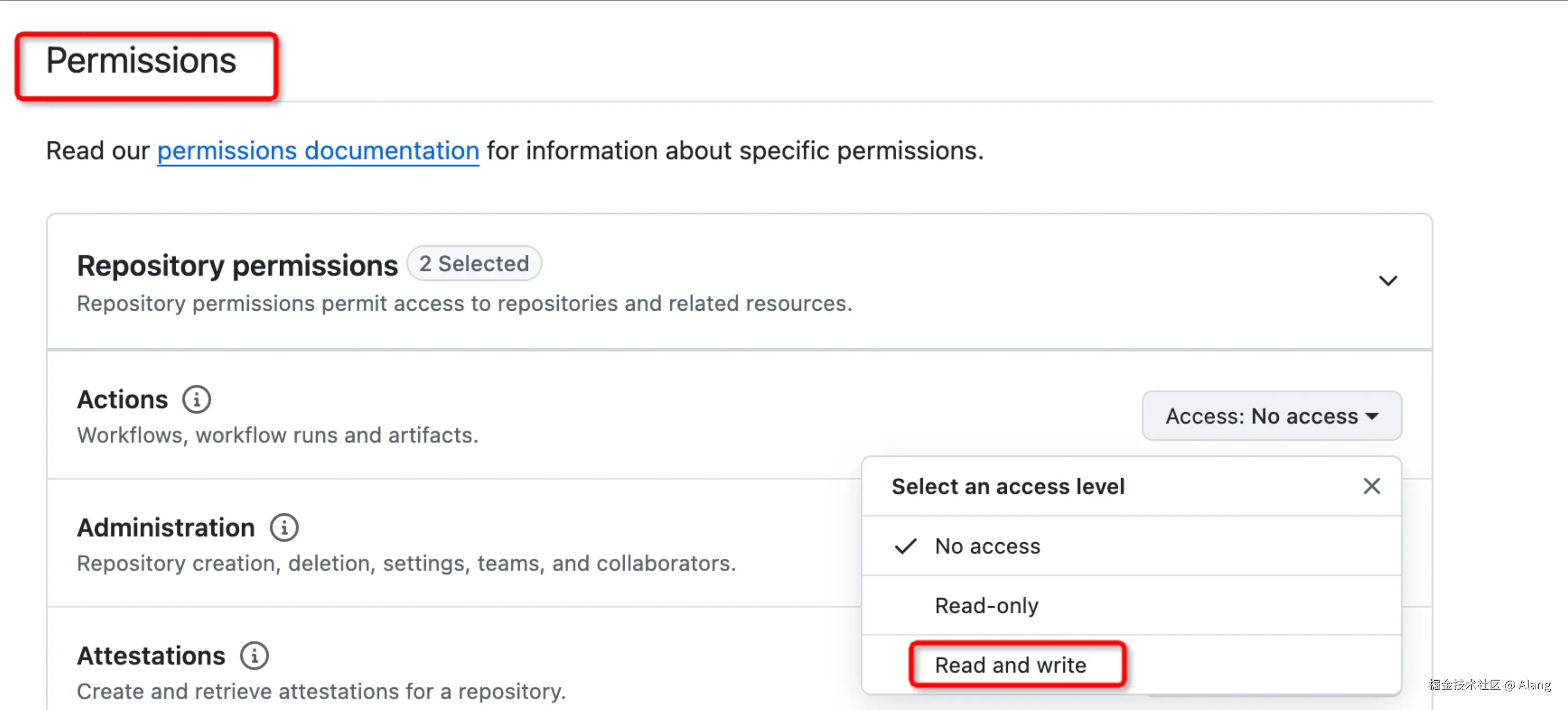This screenshot has height=710, width=1568.
Task: Open the Access: No access dropdown
Action: click(1272, 416)
